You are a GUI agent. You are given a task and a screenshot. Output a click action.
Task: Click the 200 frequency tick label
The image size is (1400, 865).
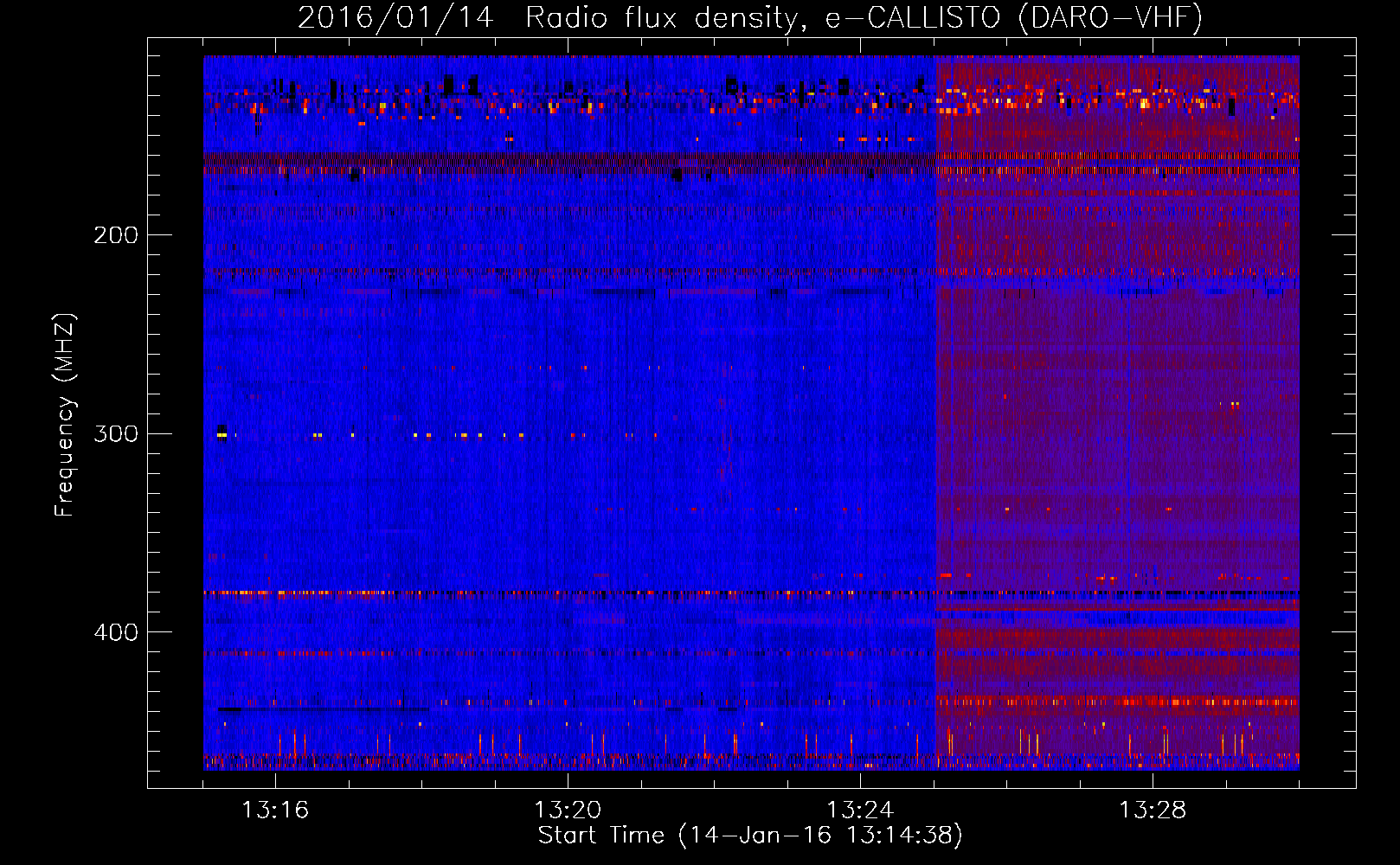coord(116,234)
